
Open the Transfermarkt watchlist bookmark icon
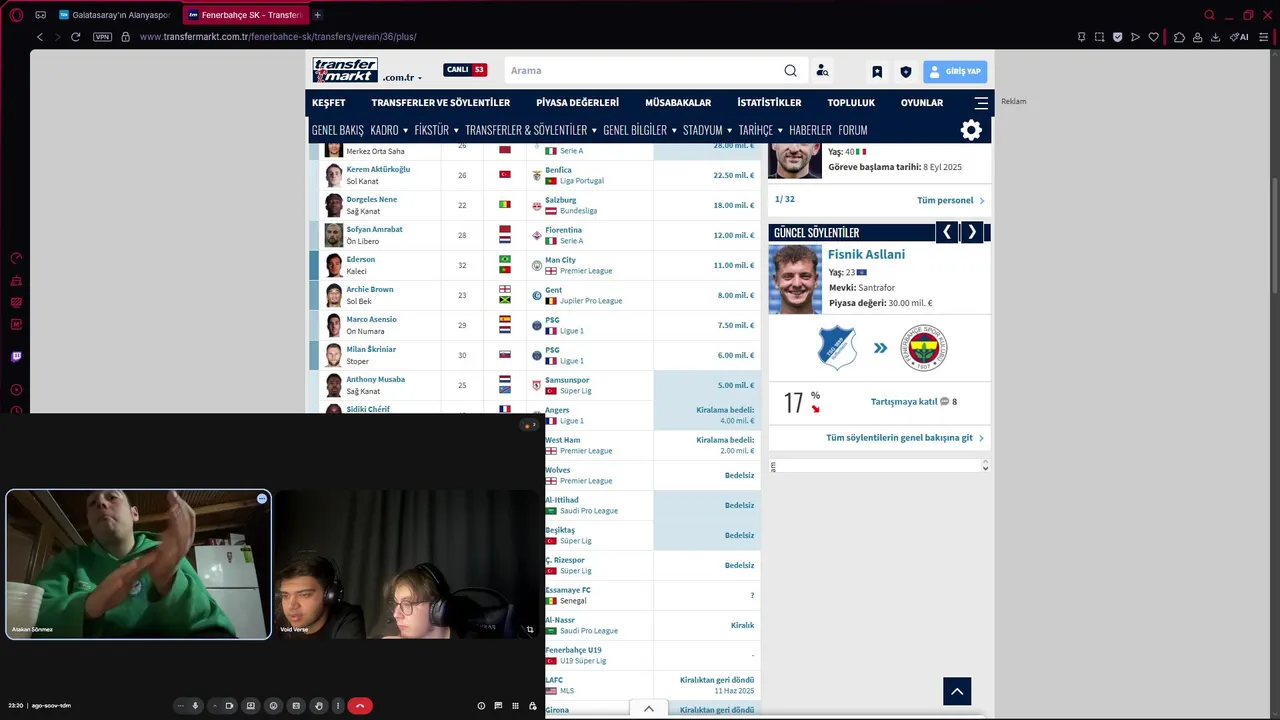[x=877, y=71]
